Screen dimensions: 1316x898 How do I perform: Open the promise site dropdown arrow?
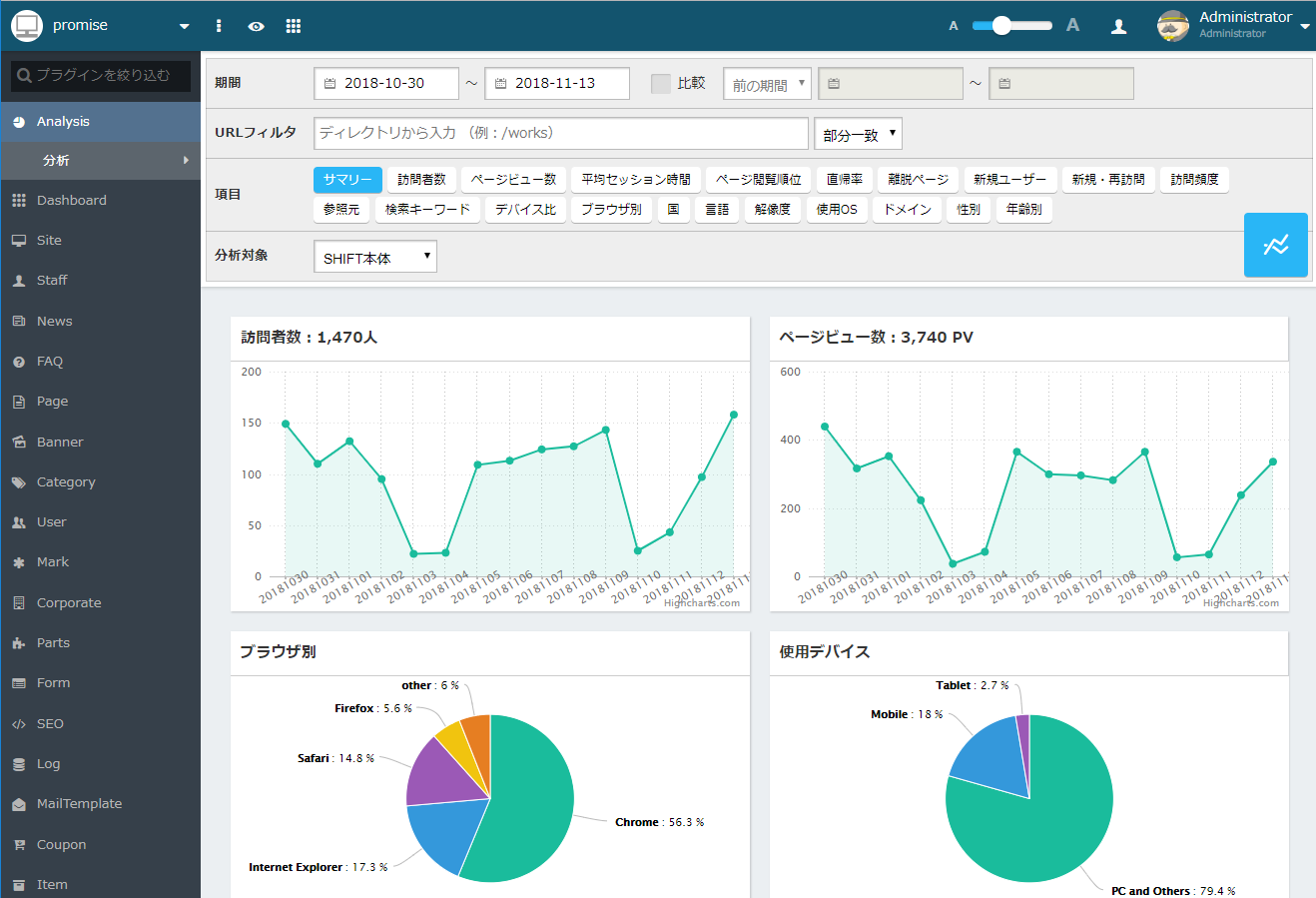pyautogui.click(x=184, y=27)
